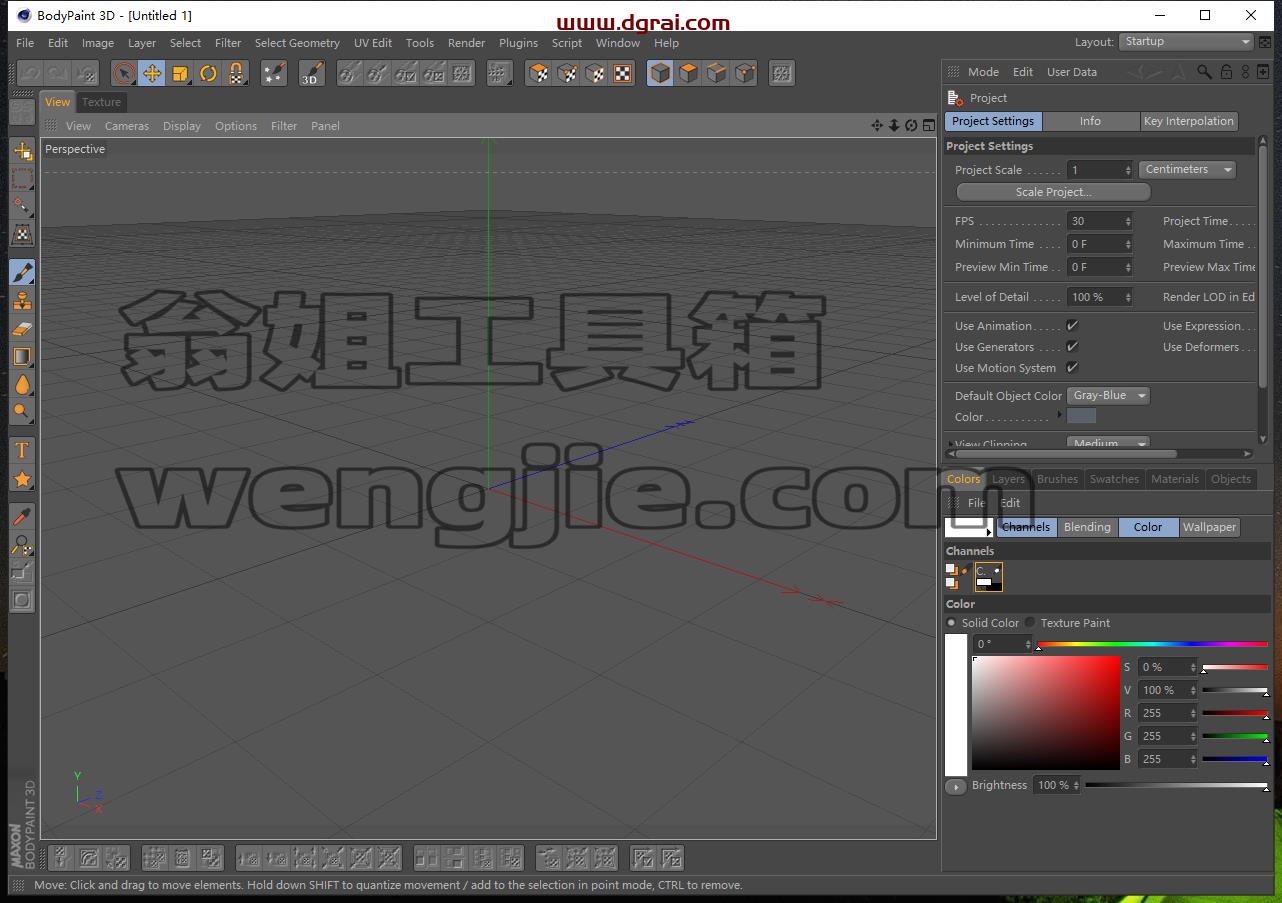Click the Blending button
1282x903 pixels.
click(x=1087, y=527)
